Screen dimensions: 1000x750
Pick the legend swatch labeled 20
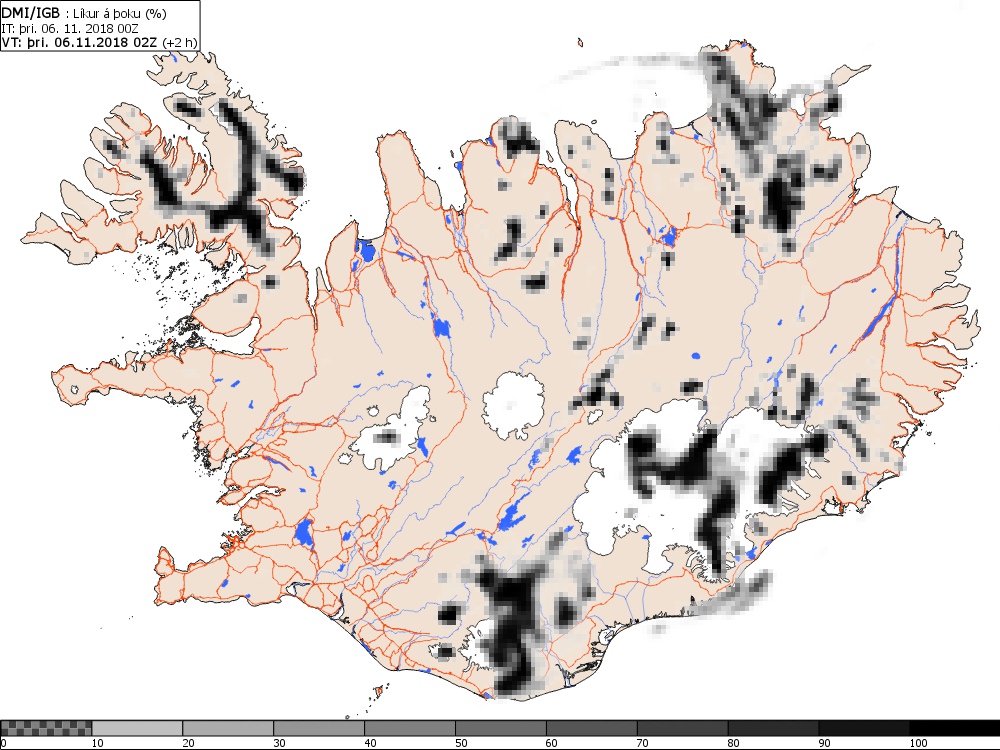pyautogui.click(x=228, y=728)
